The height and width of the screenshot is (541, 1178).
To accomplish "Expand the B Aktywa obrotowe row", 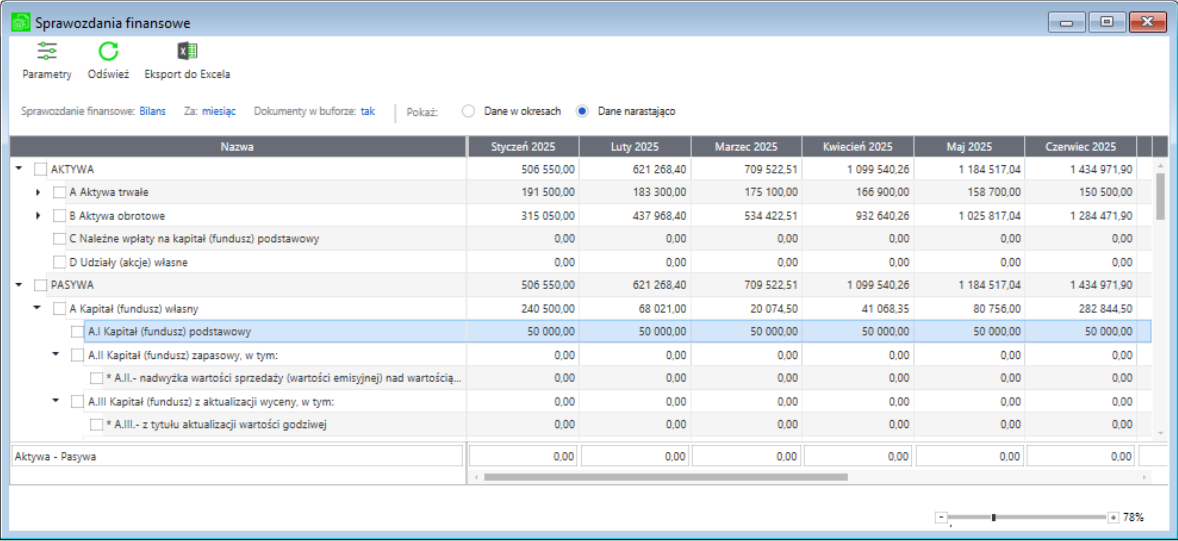I will pyautogui.click(x=38, y=215).
